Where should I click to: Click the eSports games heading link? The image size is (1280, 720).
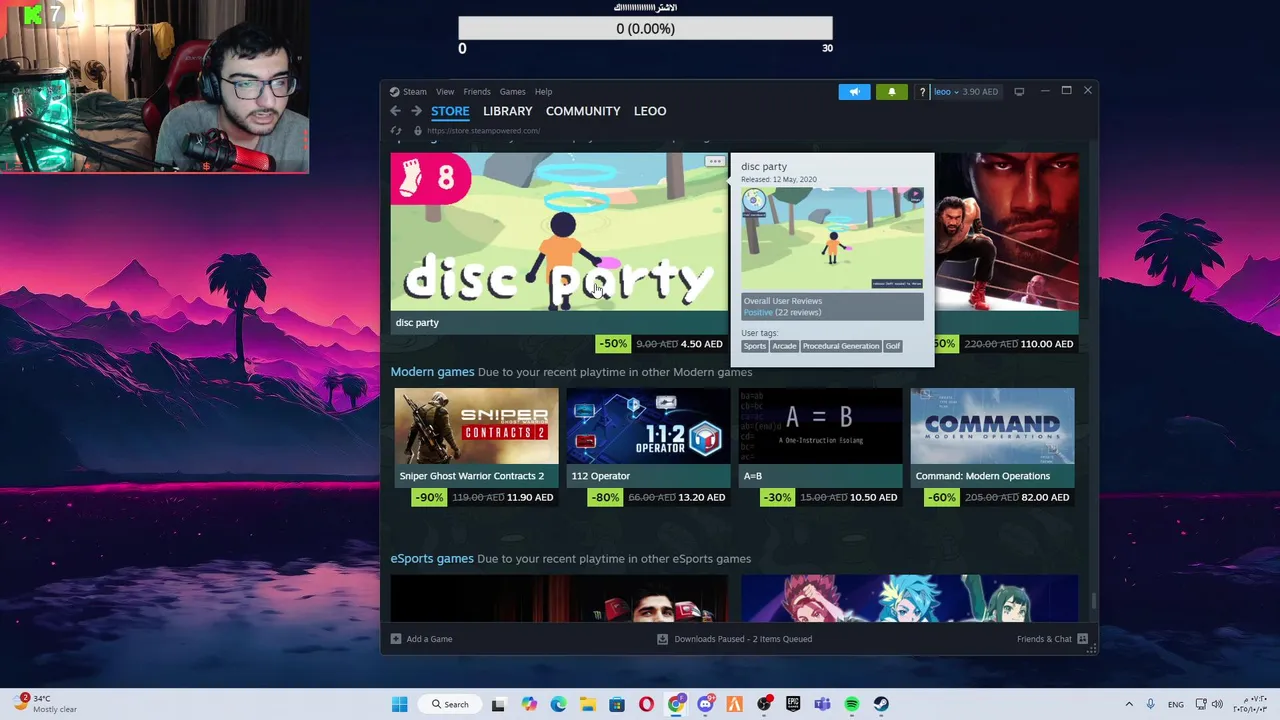432,559
